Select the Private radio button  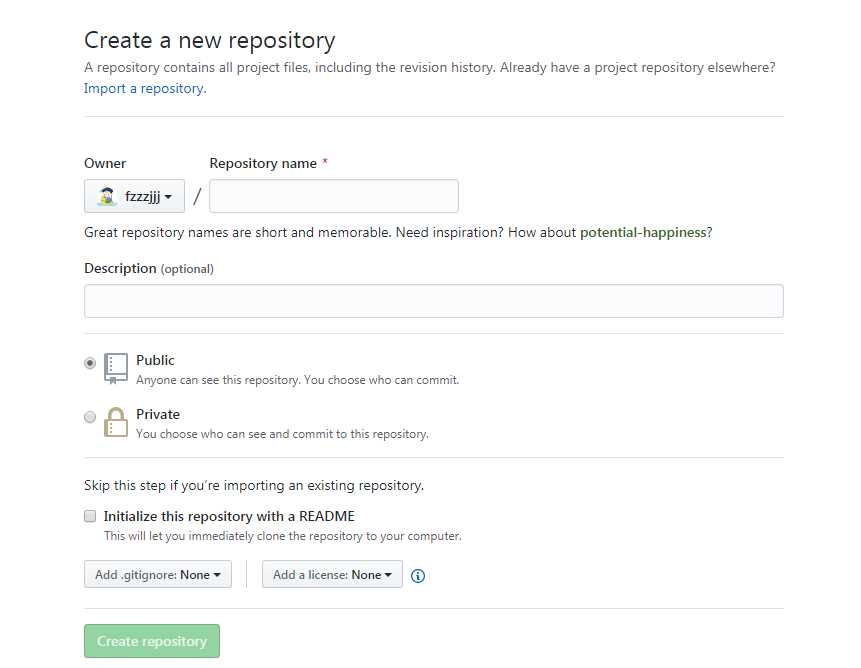tap(90, 417)
